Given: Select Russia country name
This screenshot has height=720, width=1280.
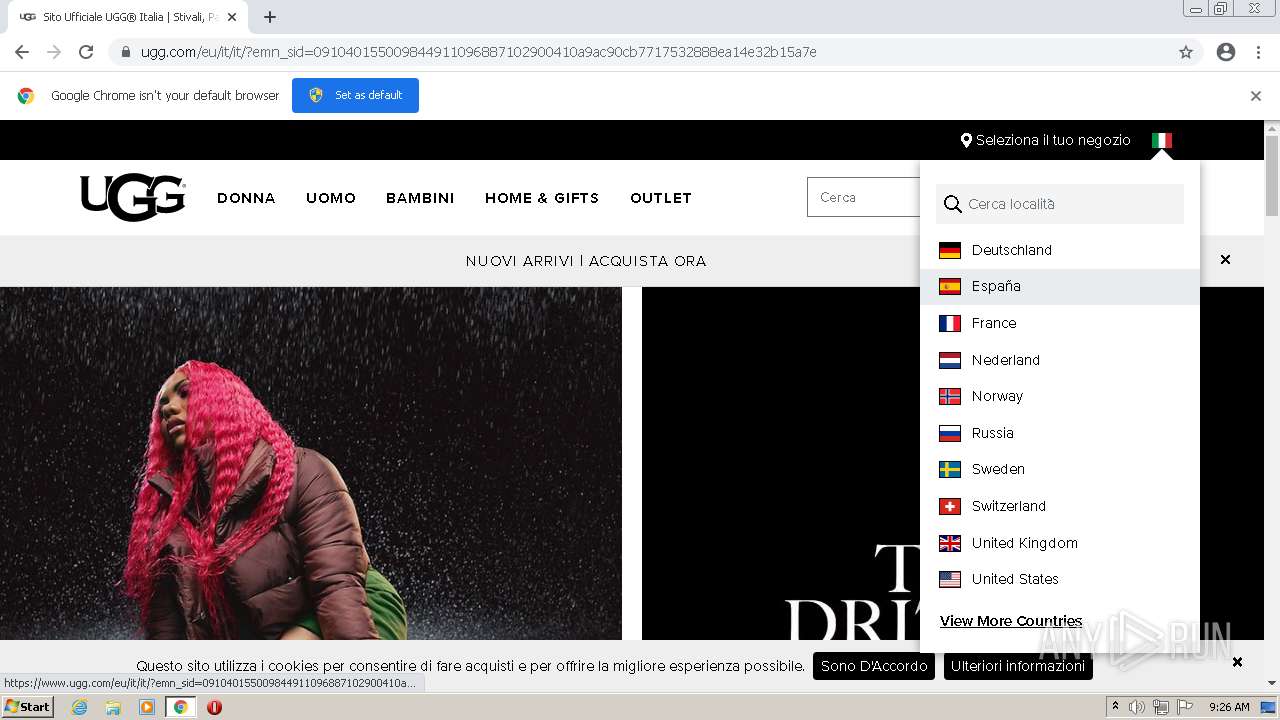Looking at the screenshot, I should (993, 433).
